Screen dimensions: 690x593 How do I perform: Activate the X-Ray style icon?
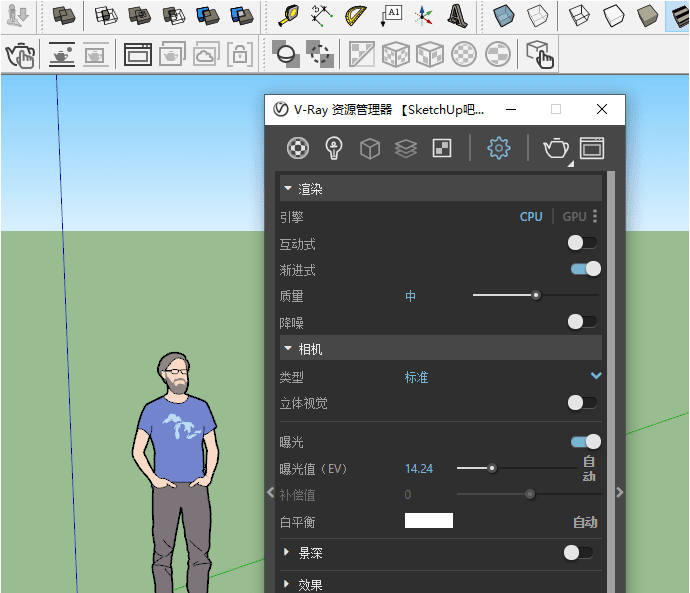[503, 16]
